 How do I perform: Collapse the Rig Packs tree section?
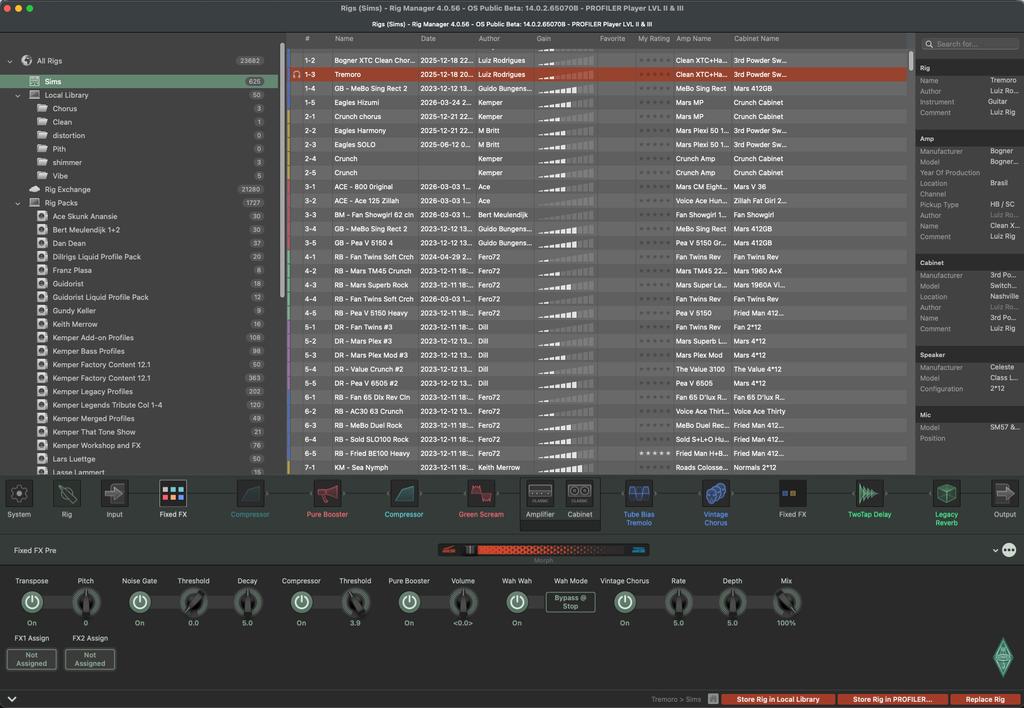[x=18, y=203]
